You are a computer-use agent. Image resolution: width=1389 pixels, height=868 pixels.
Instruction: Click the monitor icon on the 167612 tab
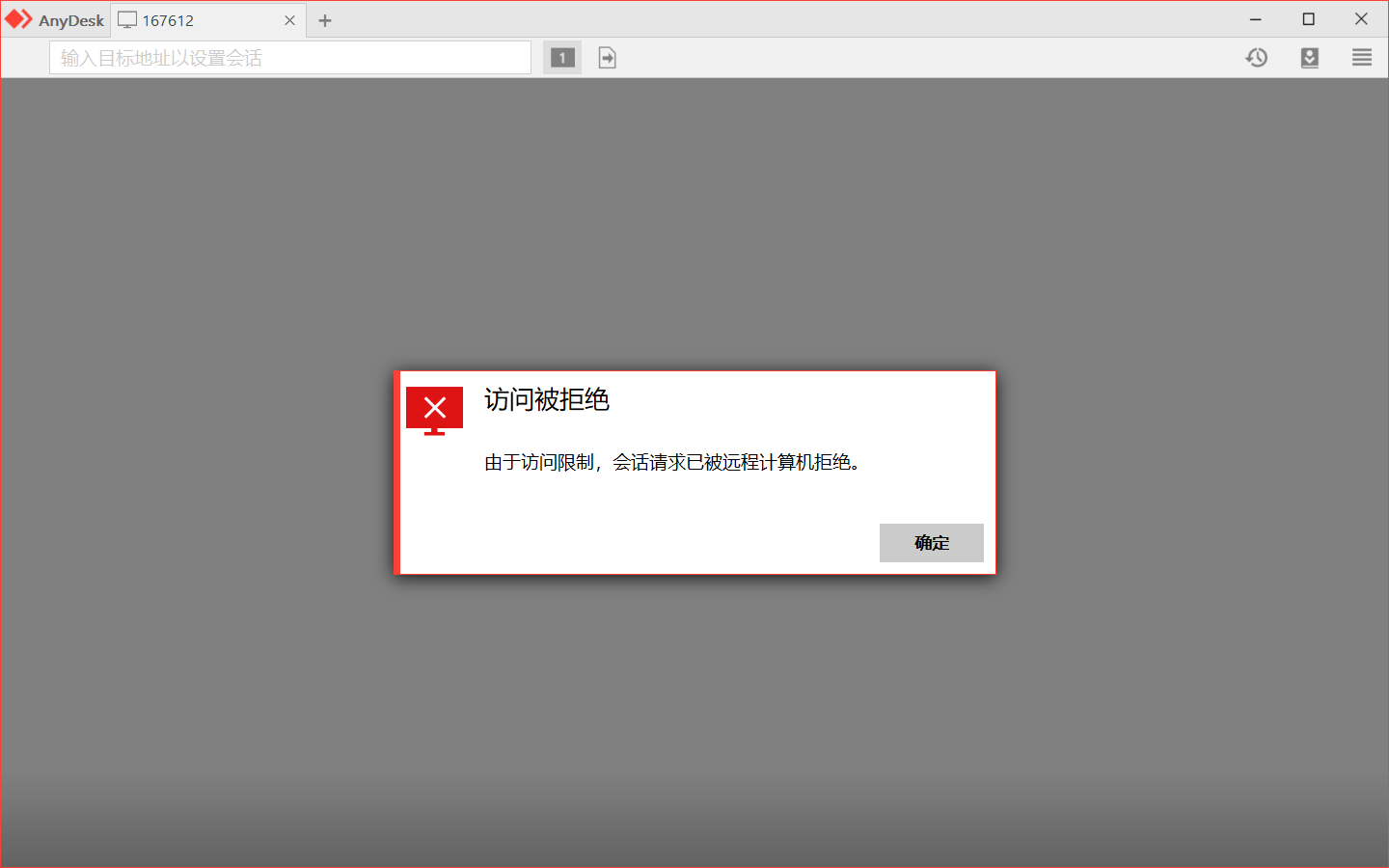click(x=127, y=20)
